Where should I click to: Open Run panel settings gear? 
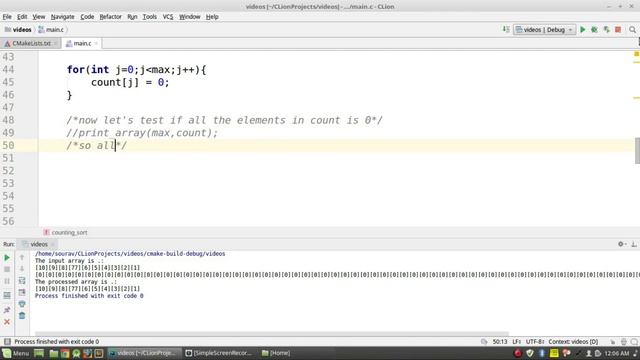point(621,244)
